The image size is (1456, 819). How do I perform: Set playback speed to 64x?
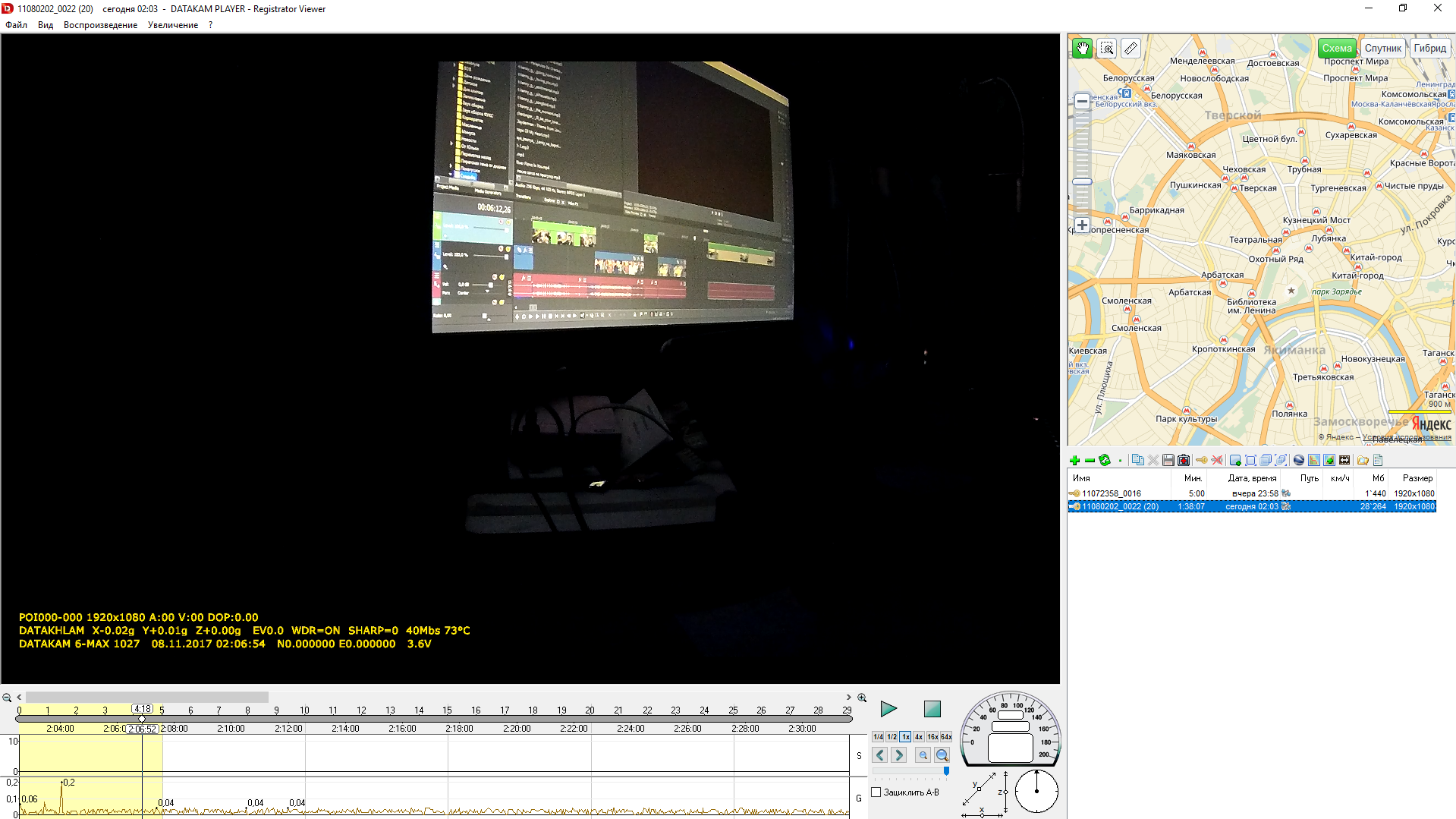[946, 737]
